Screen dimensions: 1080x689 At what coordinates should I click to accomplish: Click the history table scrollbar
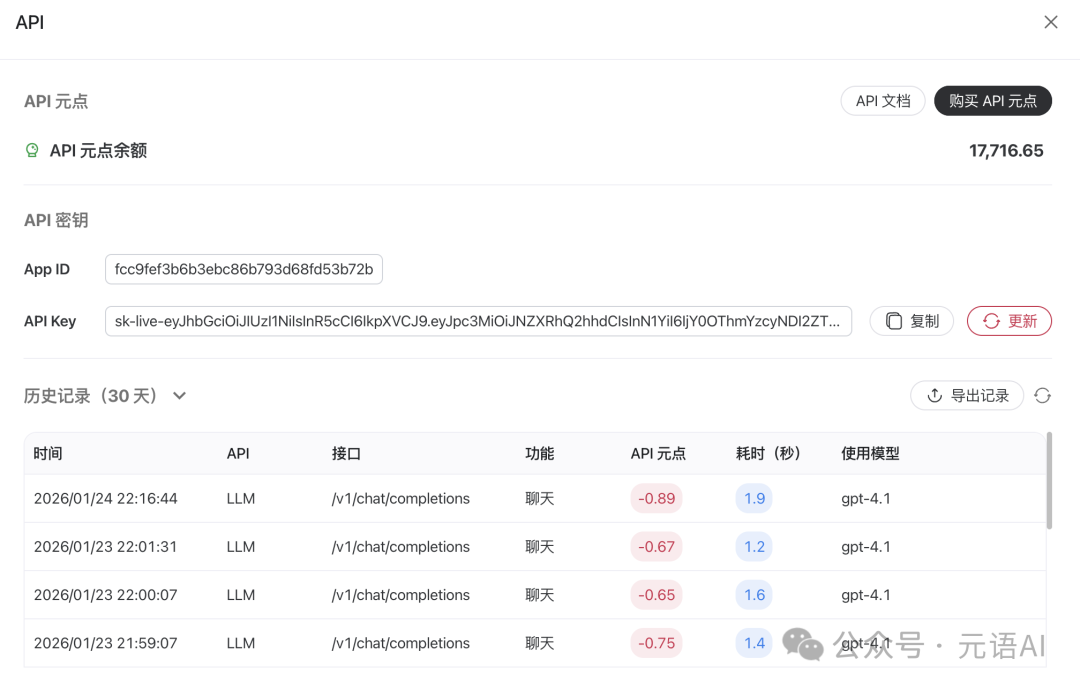point(1048,480)
